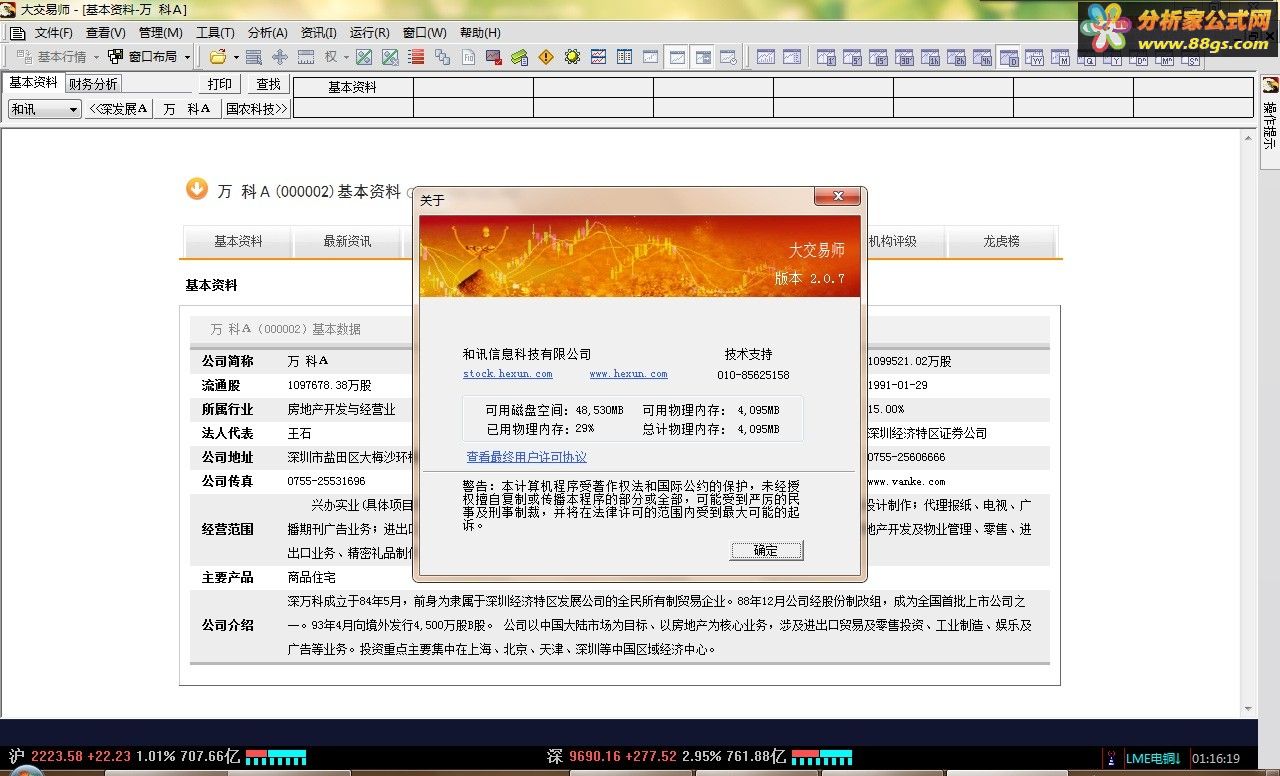1280x776 pixels.
Task: Click the four-way arrows move icon
Action: [x=280, y=57]
